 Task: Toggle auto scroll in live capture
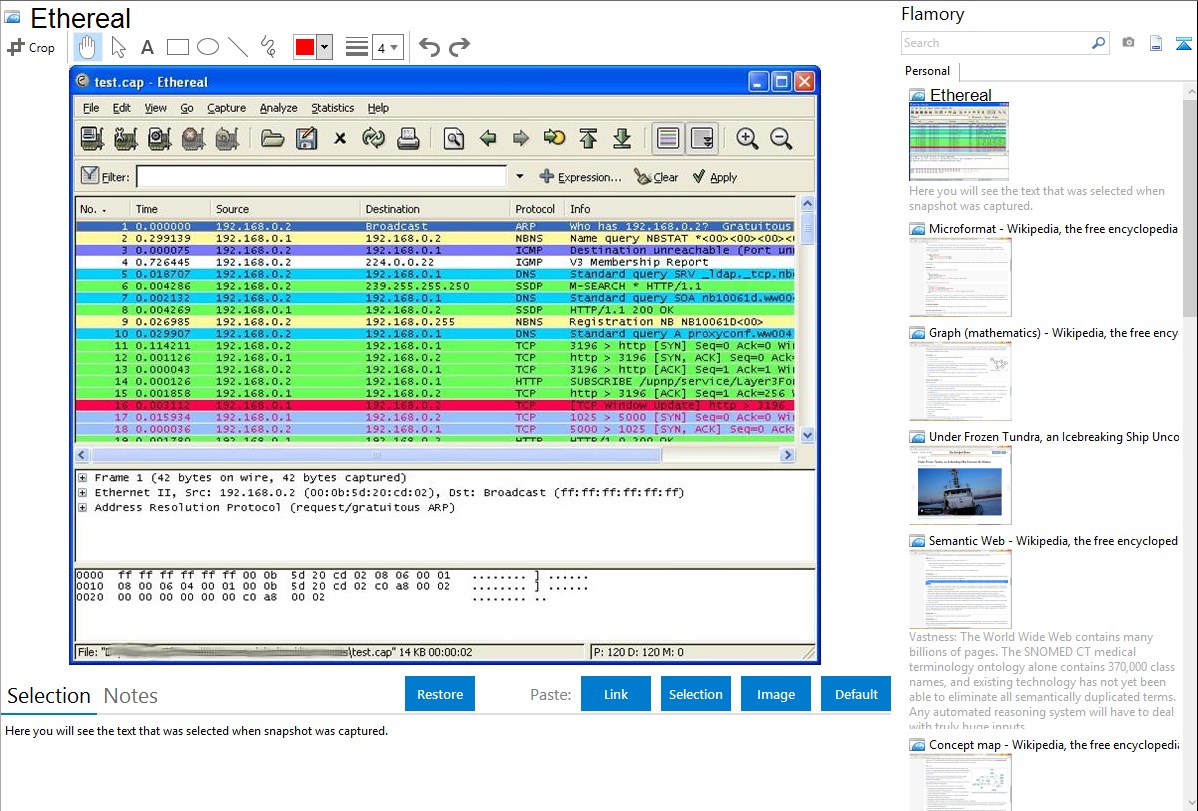pos(701,138)
